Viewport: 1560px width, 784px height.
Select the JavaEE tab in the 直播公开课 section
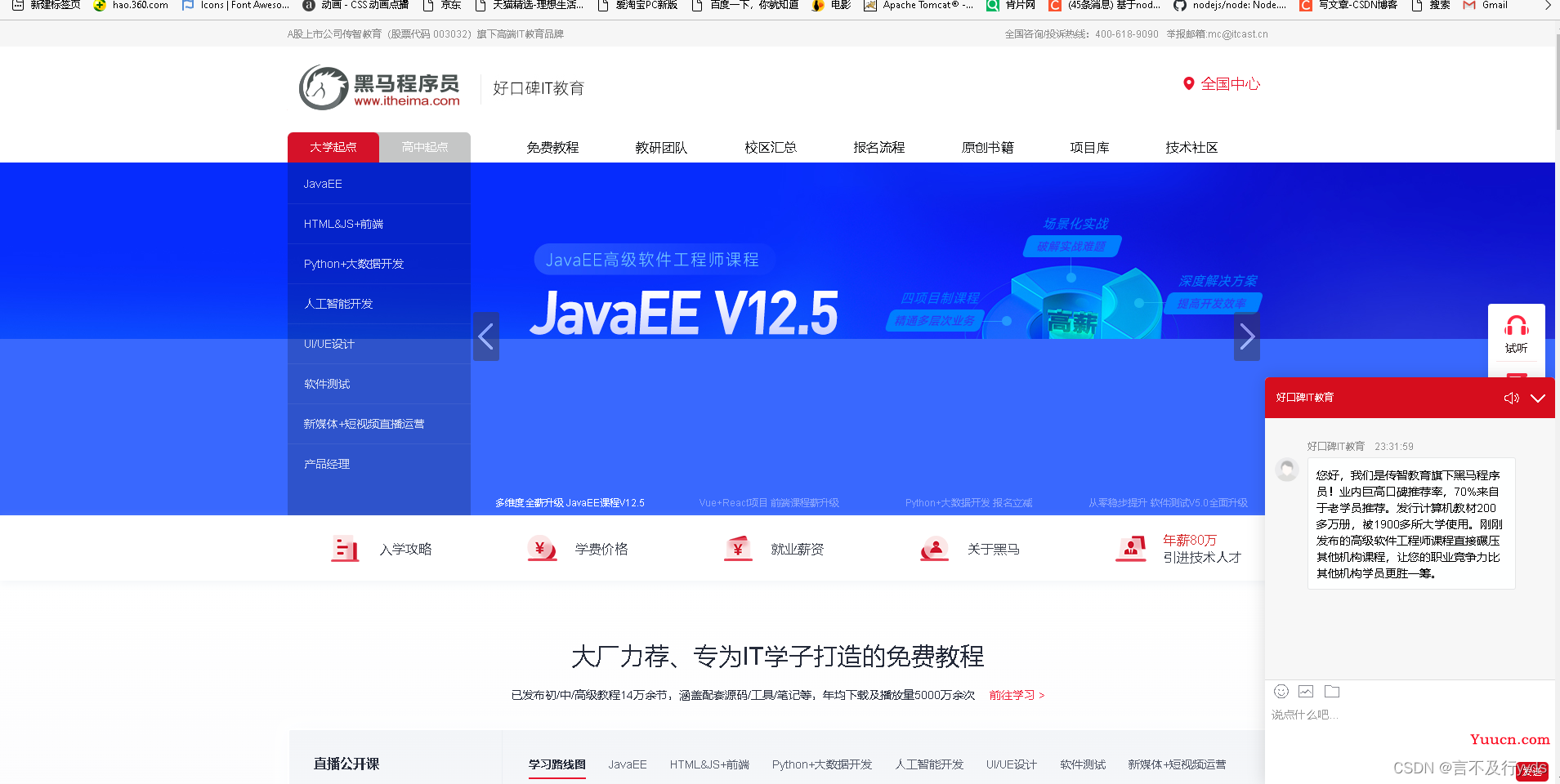(627, 764)
